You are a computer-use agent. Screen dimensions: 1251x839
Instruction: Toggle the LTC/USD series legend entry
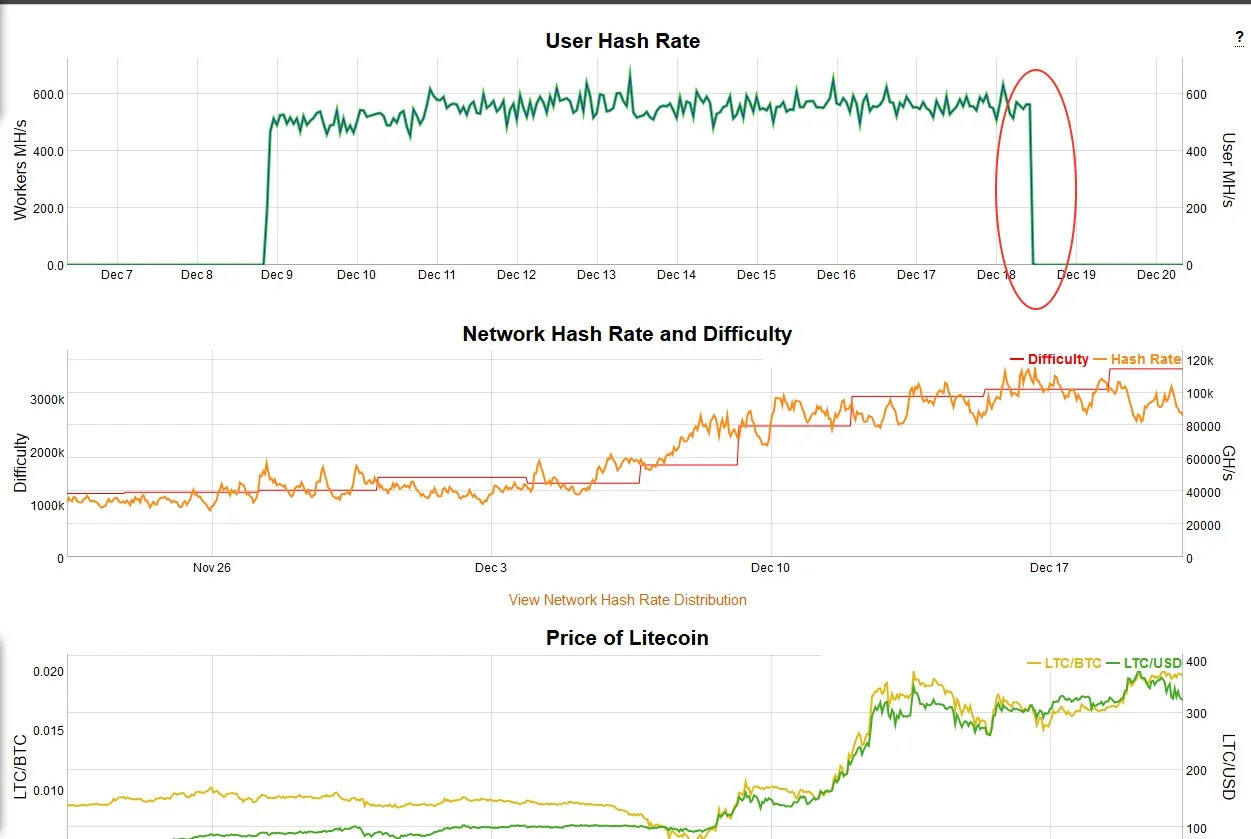click(x=1145, y=663)
